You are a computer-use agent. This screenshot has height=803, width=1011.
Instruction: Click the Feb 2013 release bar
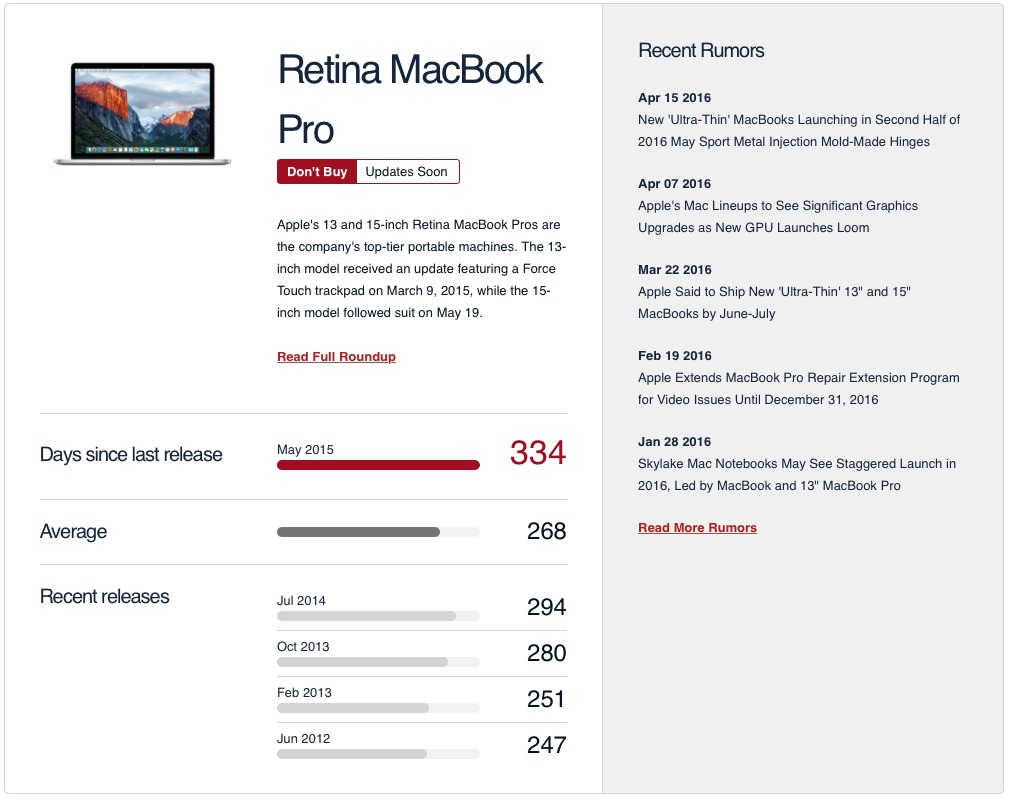pyautogui.click(x=378, y=708)
